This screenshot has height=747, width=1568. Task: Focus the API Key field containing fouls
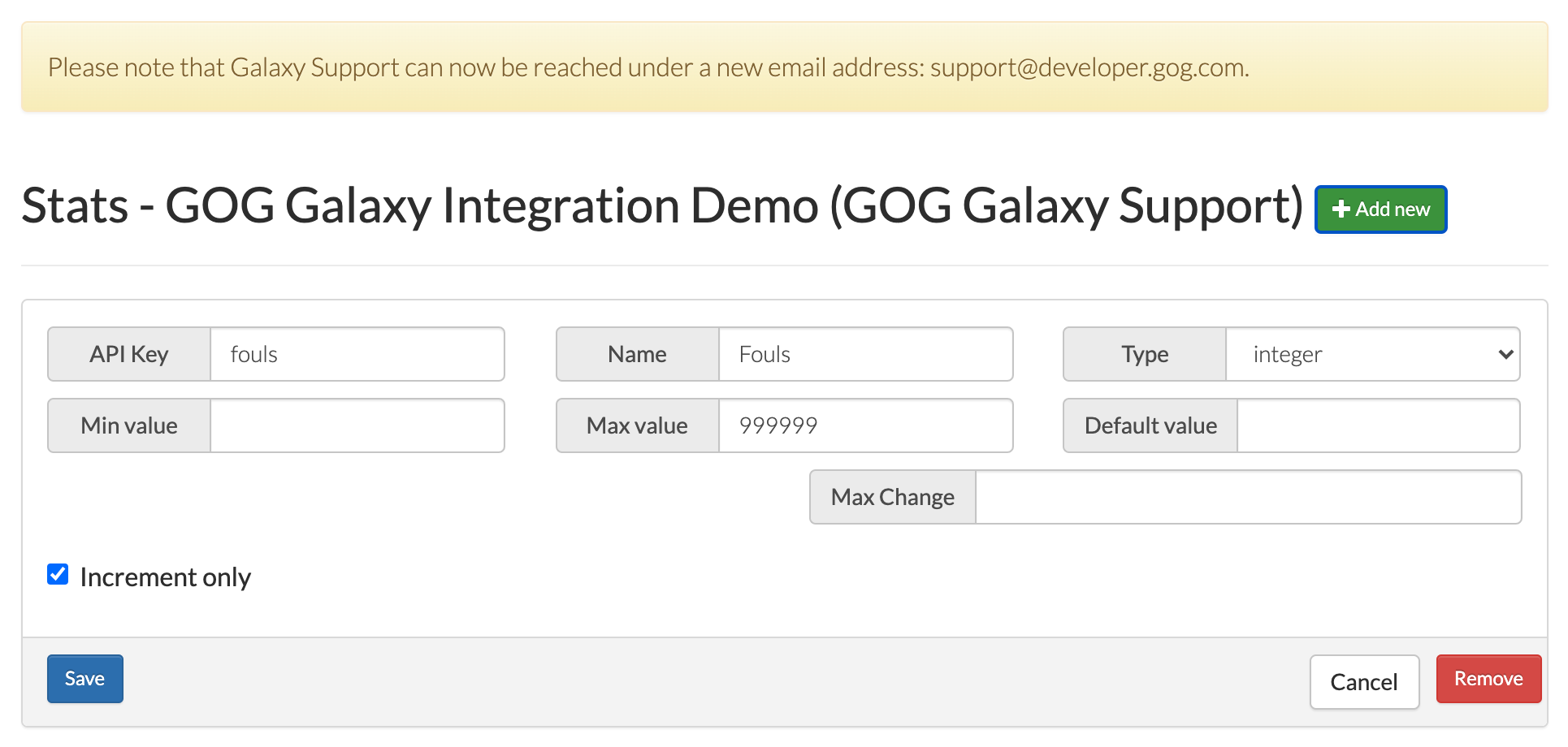(357, 354)
